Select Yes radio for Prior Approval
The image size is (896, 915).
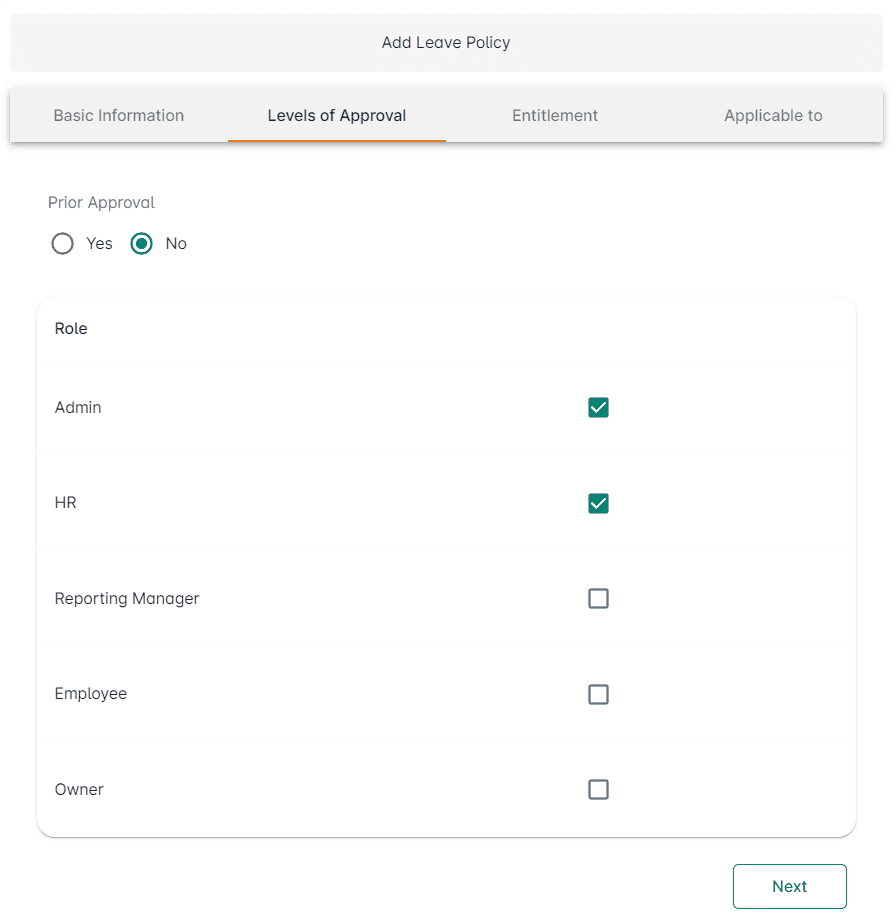coord(63,244)
